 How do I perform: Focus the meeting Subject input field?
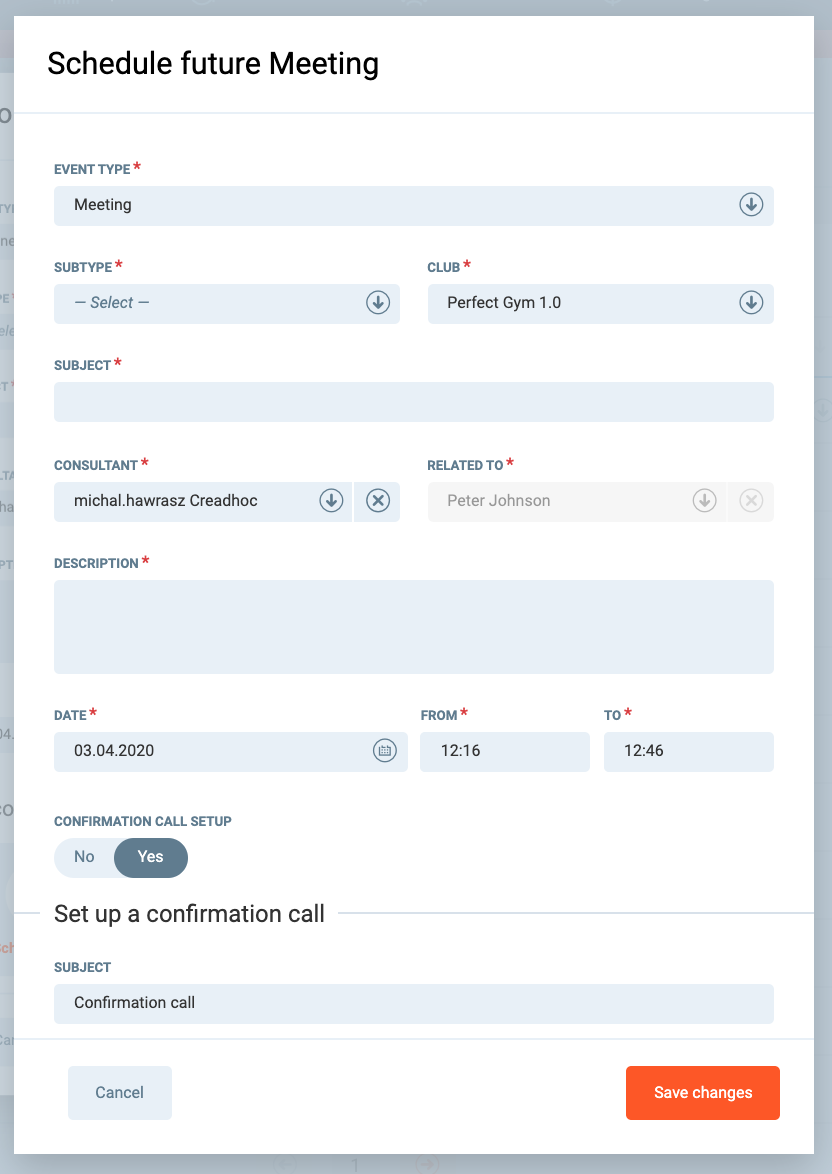pyautogui.click(x=413, y=402)
